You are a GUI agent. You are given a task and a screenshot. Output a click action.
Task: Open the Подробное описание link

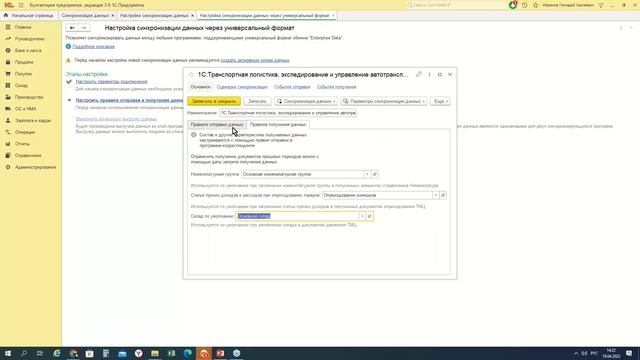point(93,47)
